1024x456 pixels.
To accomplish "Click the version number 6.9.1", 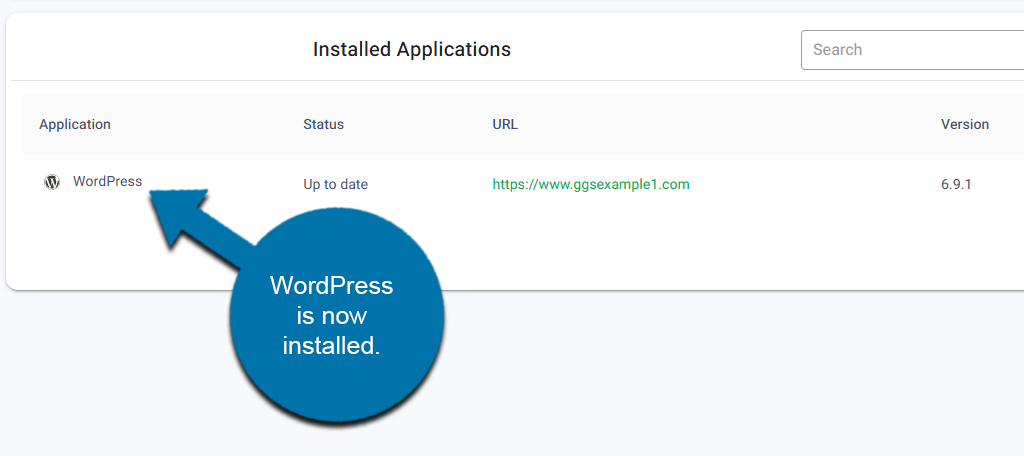I will 957,184.
